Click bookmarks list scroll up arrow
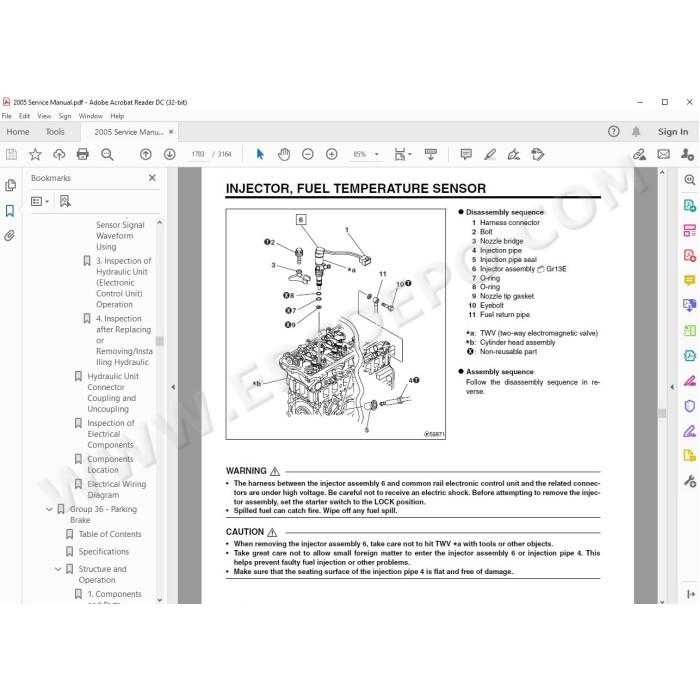 [159, 222]
